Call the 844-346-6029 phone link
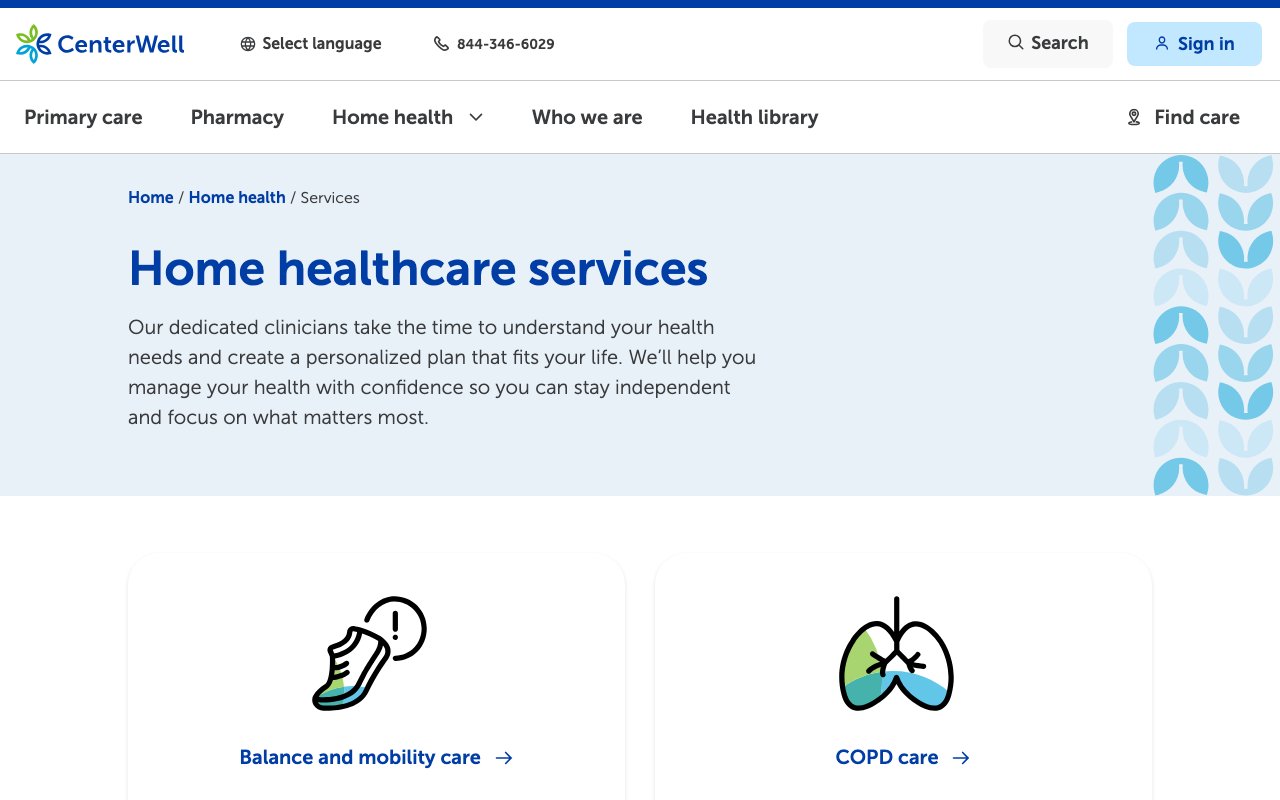 tap(494, 44)
